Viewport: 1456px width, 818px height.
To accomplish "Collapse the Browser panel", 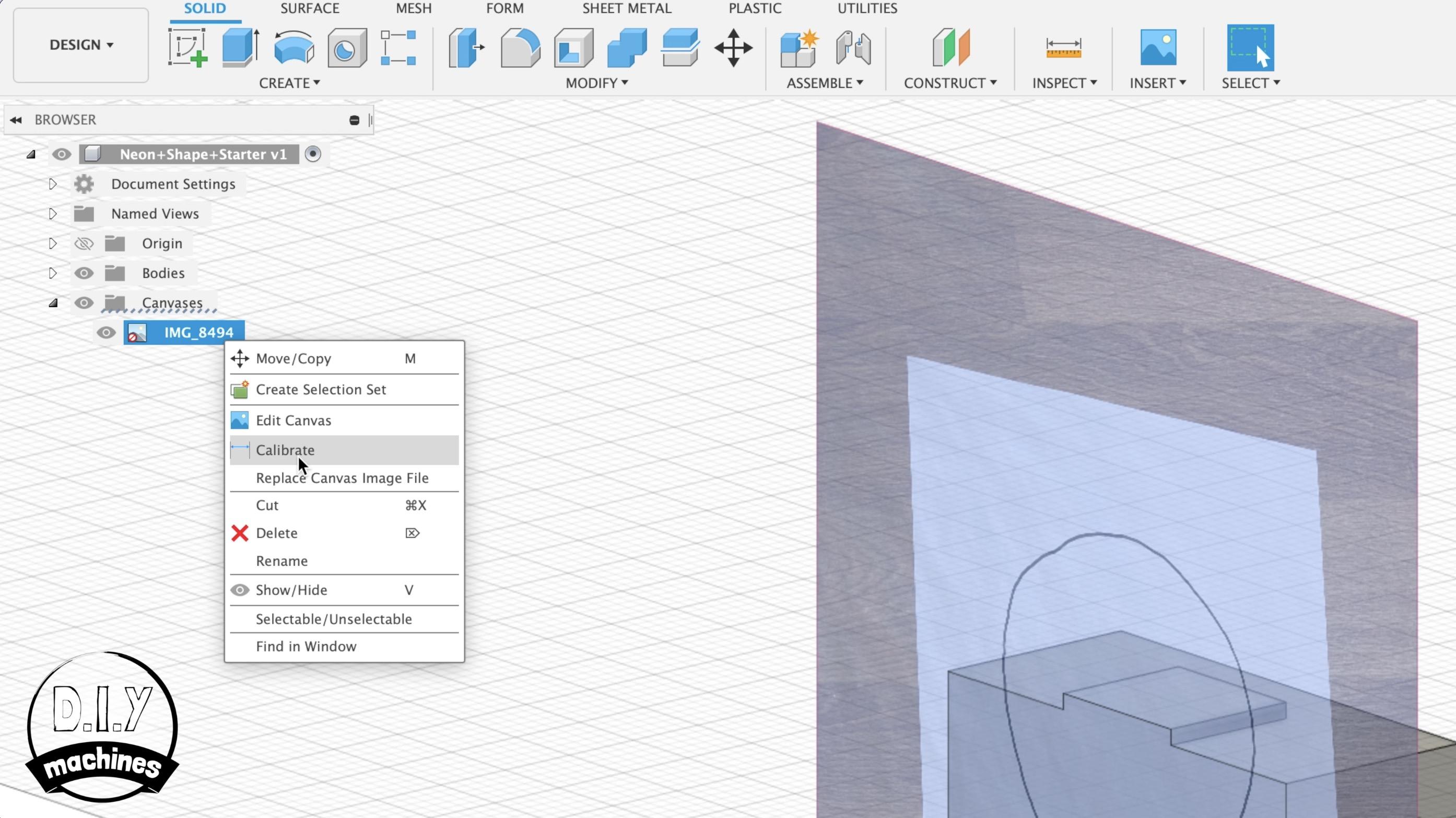I will click(x=16, y=119).
